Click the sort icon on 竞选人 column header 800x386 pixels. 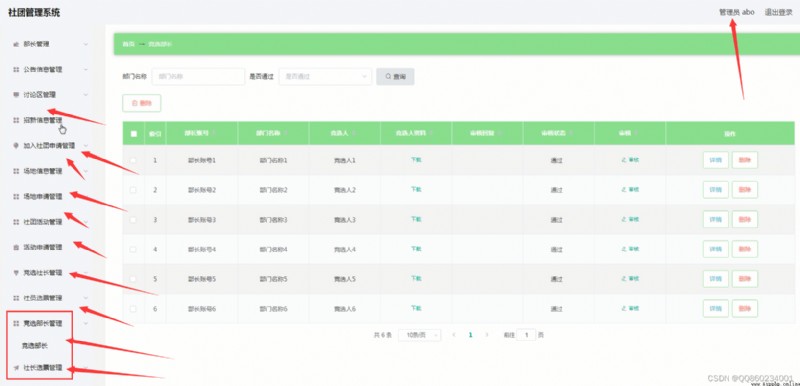pos(353,133)
